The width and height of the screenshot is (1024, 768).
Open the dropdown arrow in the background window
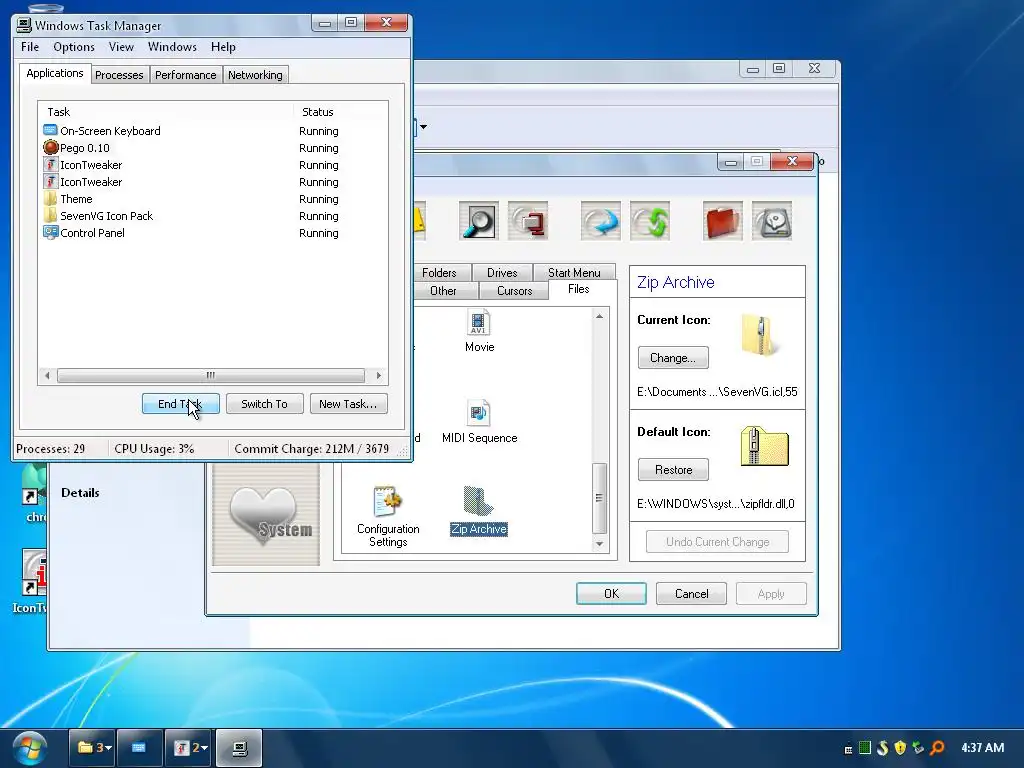(x=423, y=127)
